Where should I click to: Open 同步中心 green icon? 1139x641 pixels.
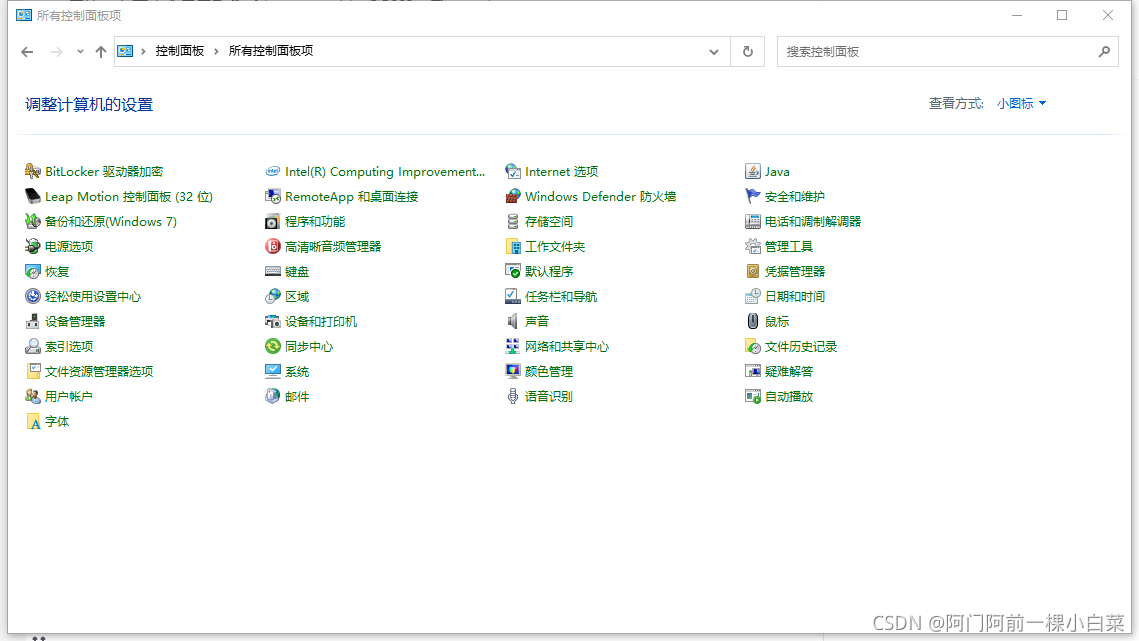point(272,347)
